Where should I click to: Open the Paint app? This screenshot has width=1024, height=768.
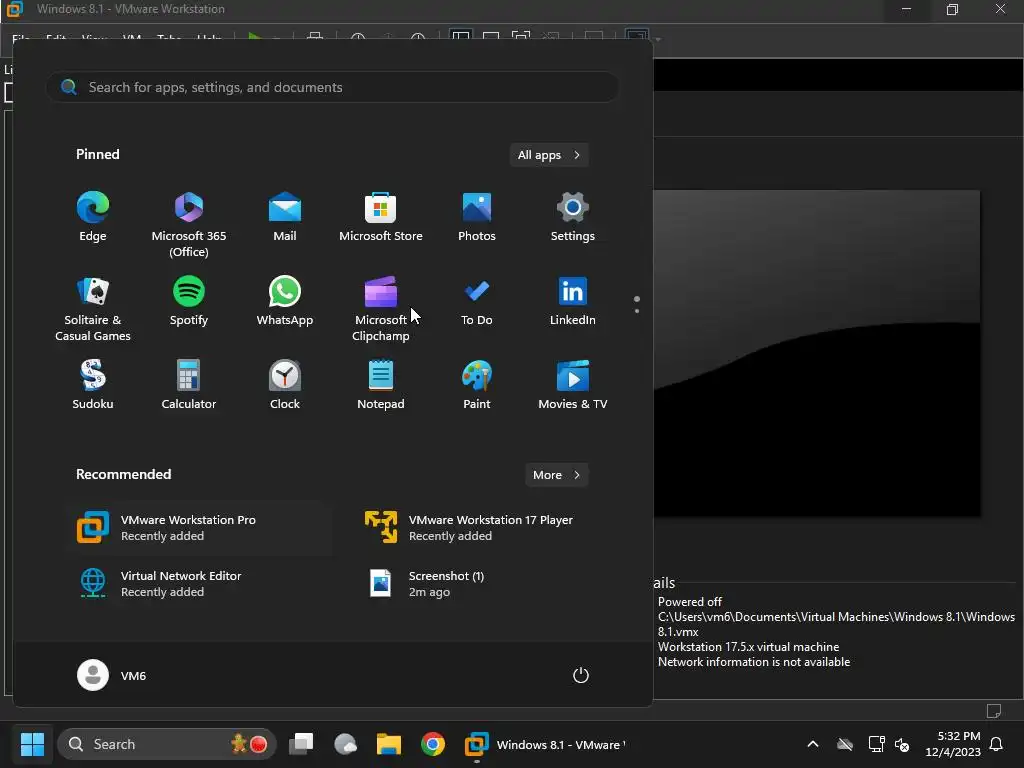(477, 385)
